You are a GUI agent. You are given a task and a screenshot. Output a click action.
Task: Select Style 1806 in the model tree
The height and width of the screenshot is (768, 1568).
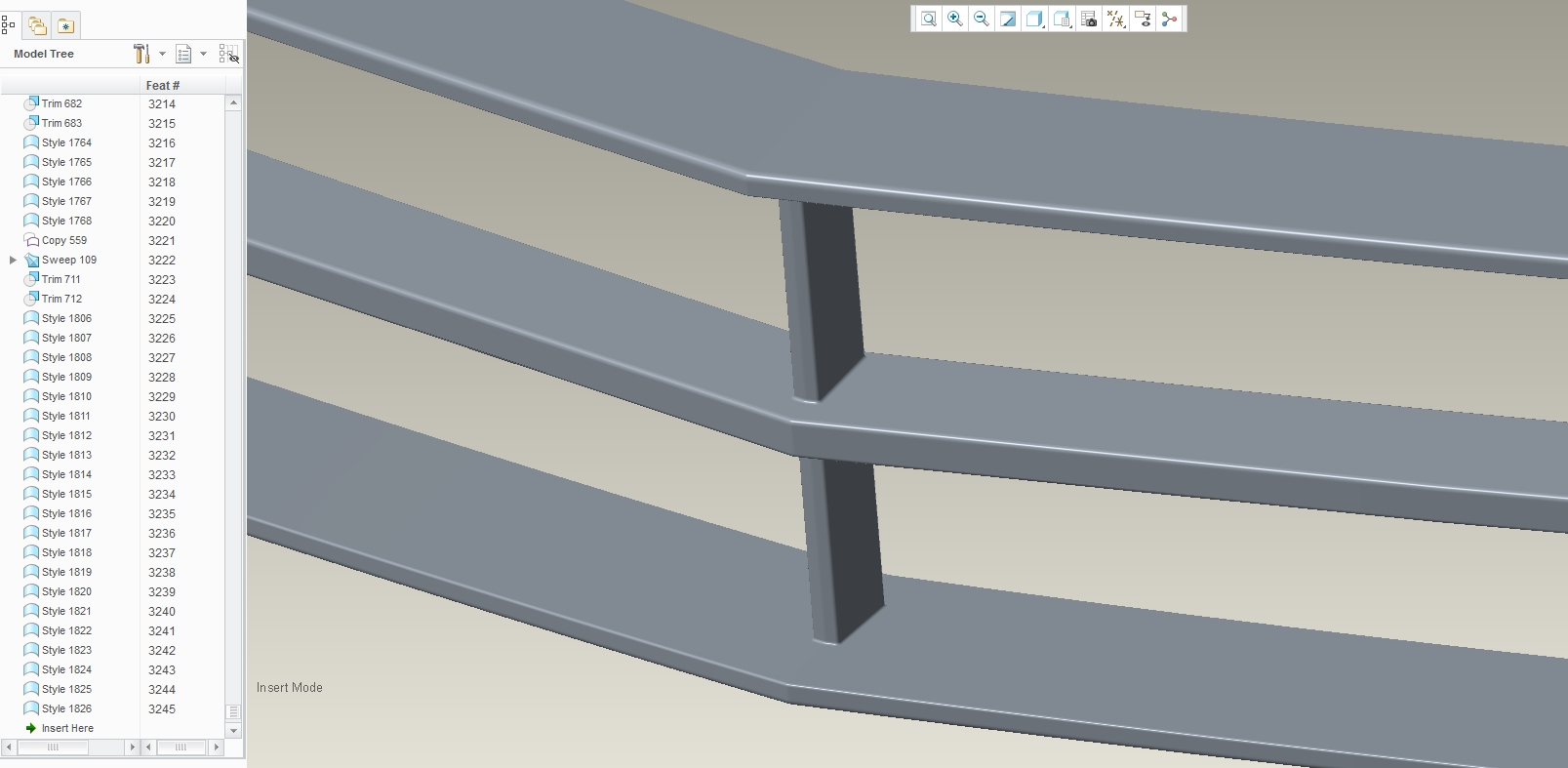click(x=66, y=318)
